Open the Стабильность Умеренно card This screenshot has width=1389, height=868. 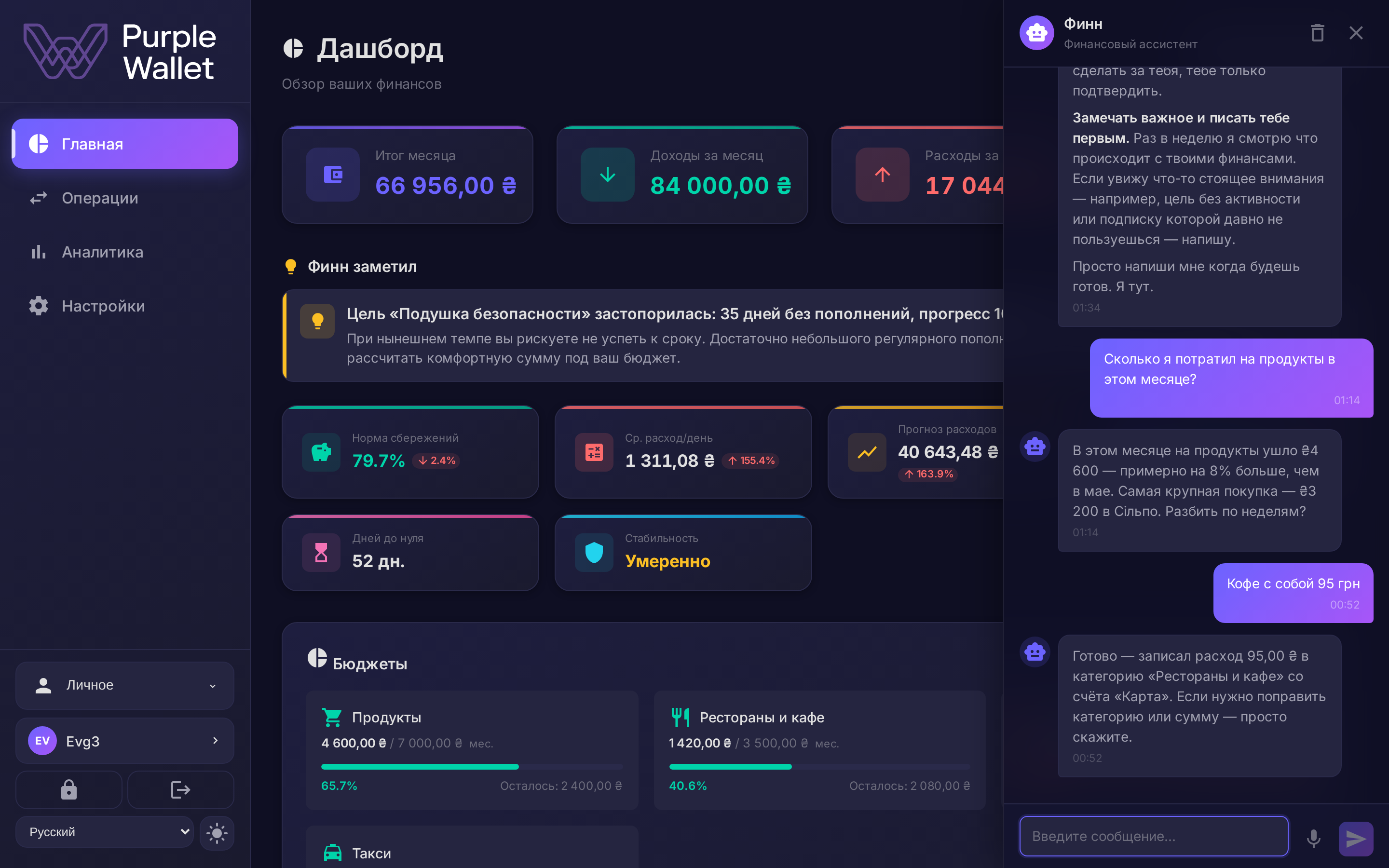point(683,553)
